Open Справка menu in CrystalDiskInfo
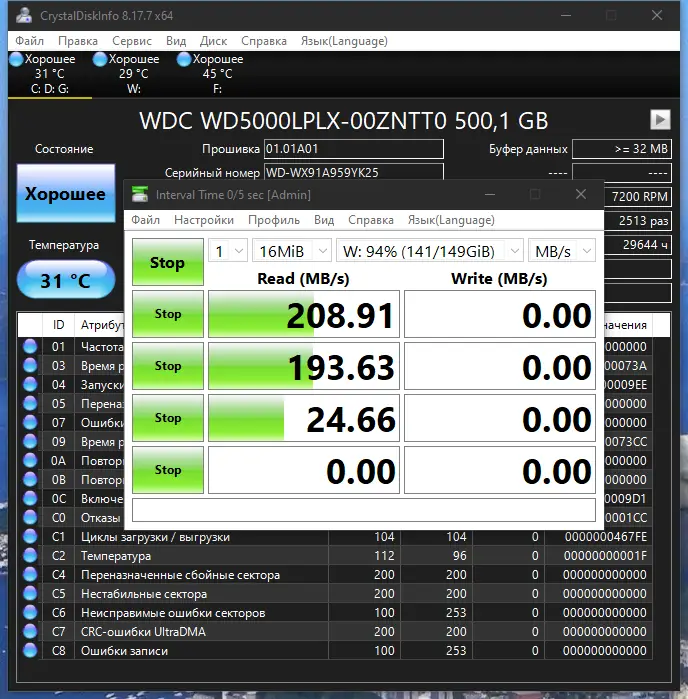Screen dimensions: 688x699 click(264, 41)
